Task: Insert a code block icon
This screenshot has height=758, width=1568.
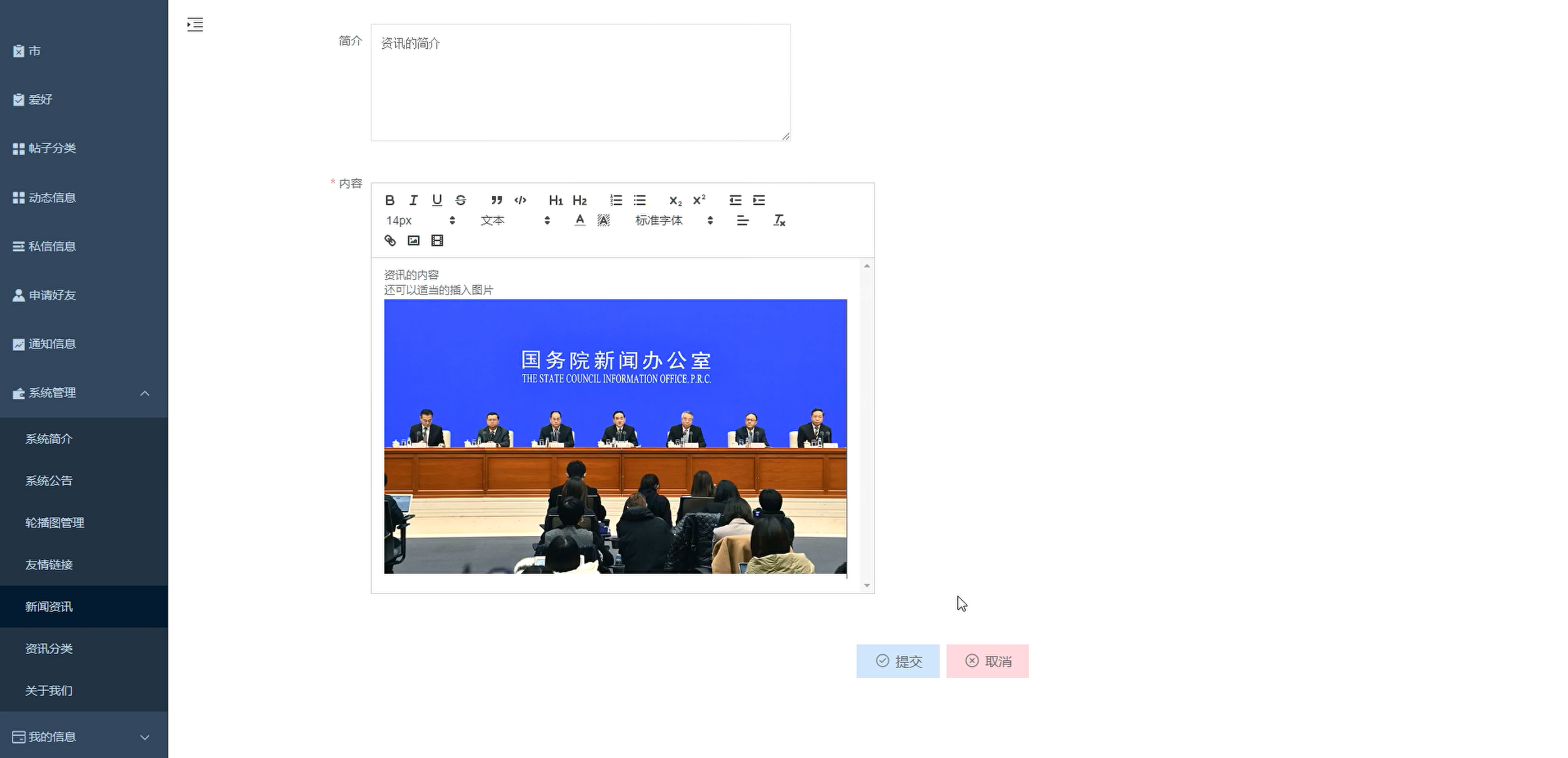Action: [x=520, y=200]
